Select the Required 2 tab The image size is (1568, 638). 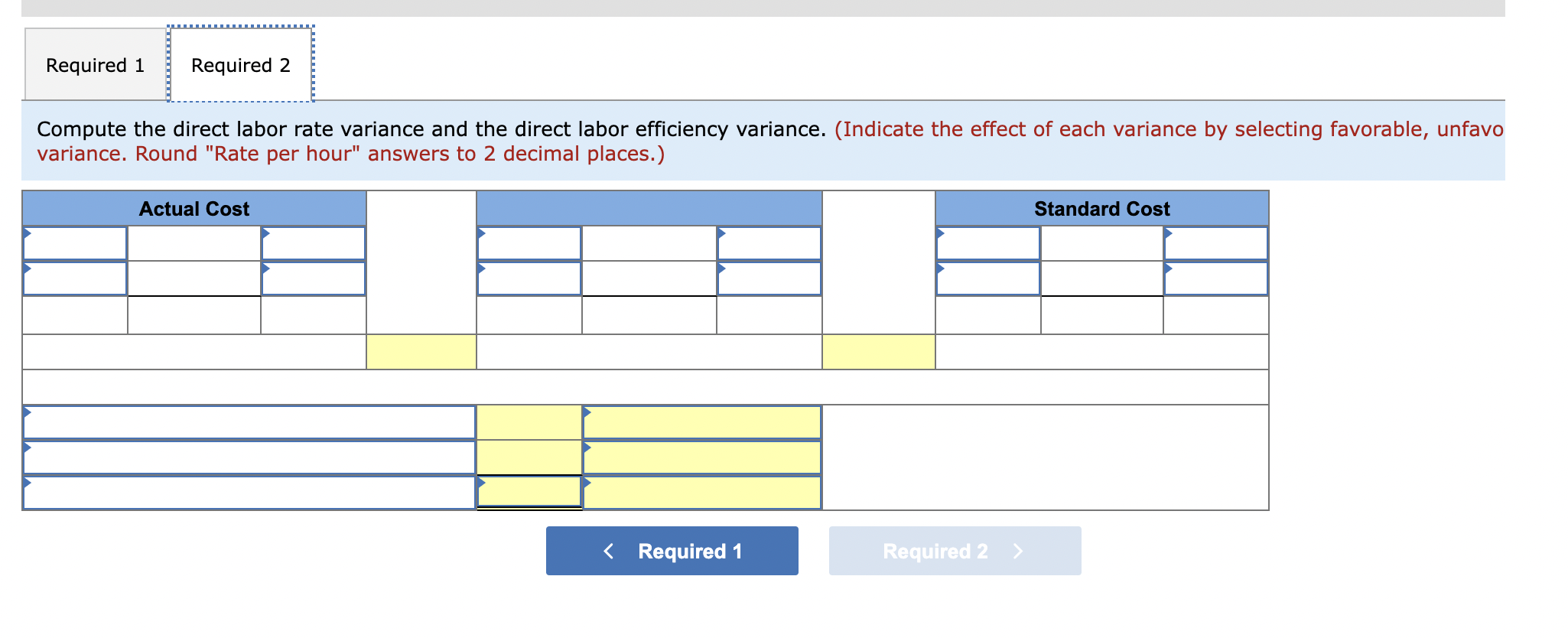(240, 65)
